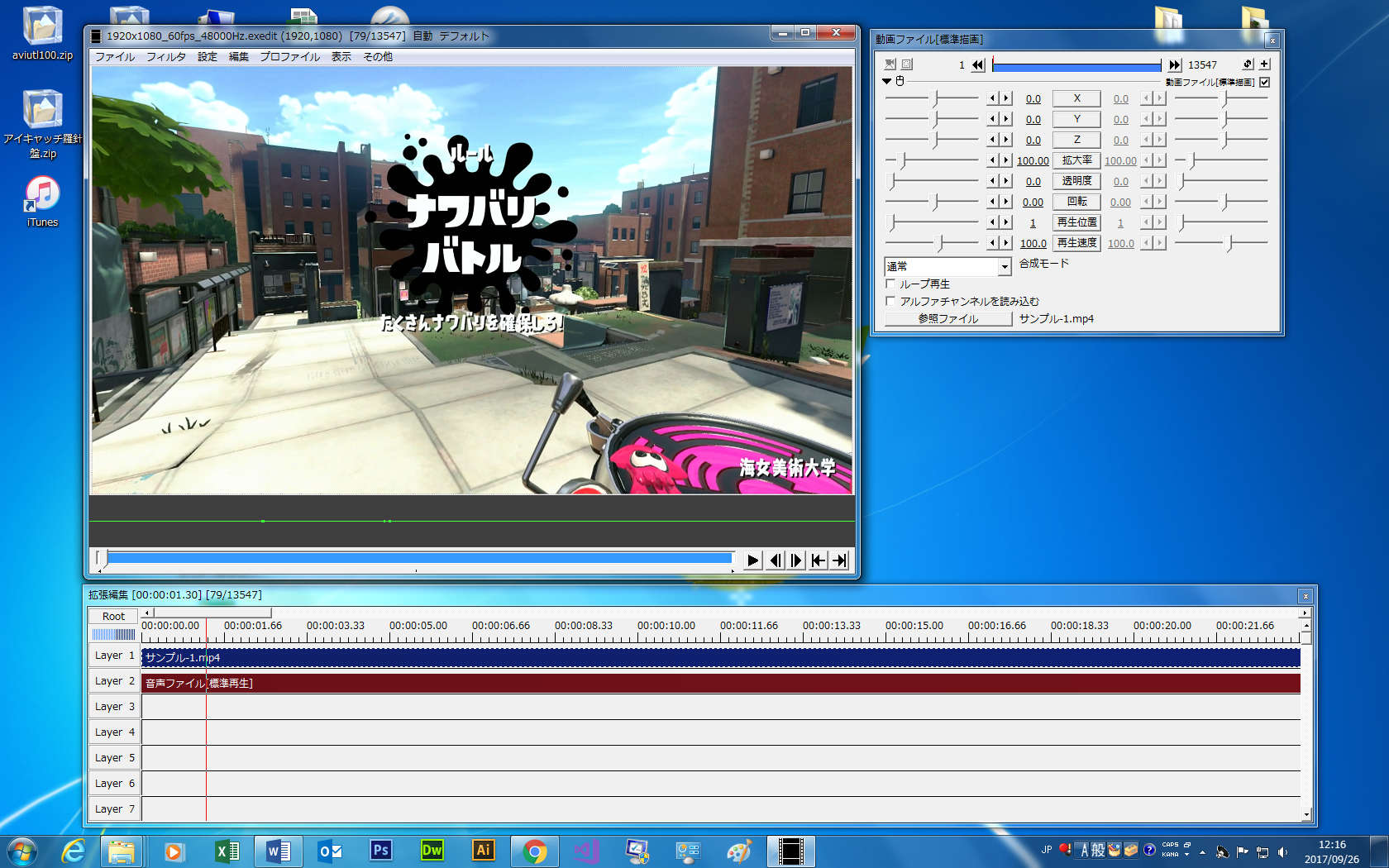The height and width of the screenshot is (868, 1389).
Task: Click the Root button in the timeline
Action: [x=113, y=616]
